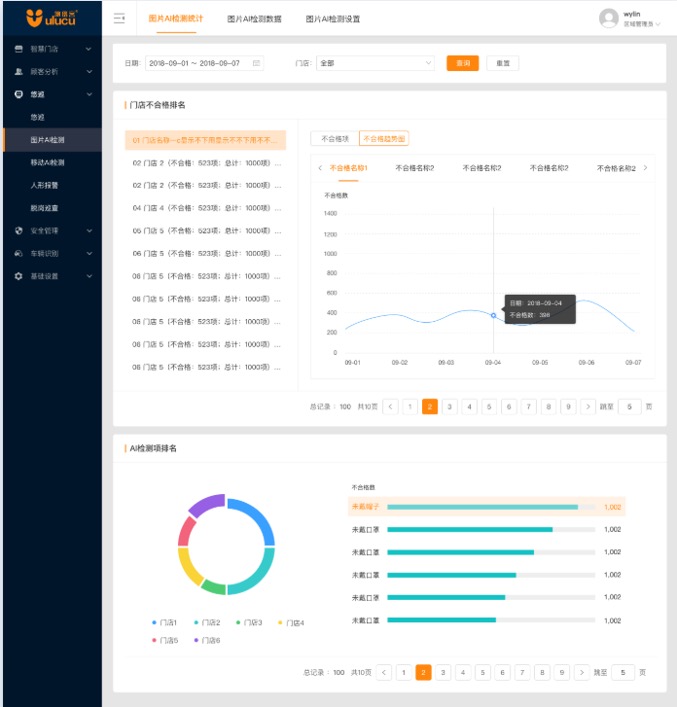The image size is (677, 707).
Task: Click the uiucu logo
Action: 51,18
